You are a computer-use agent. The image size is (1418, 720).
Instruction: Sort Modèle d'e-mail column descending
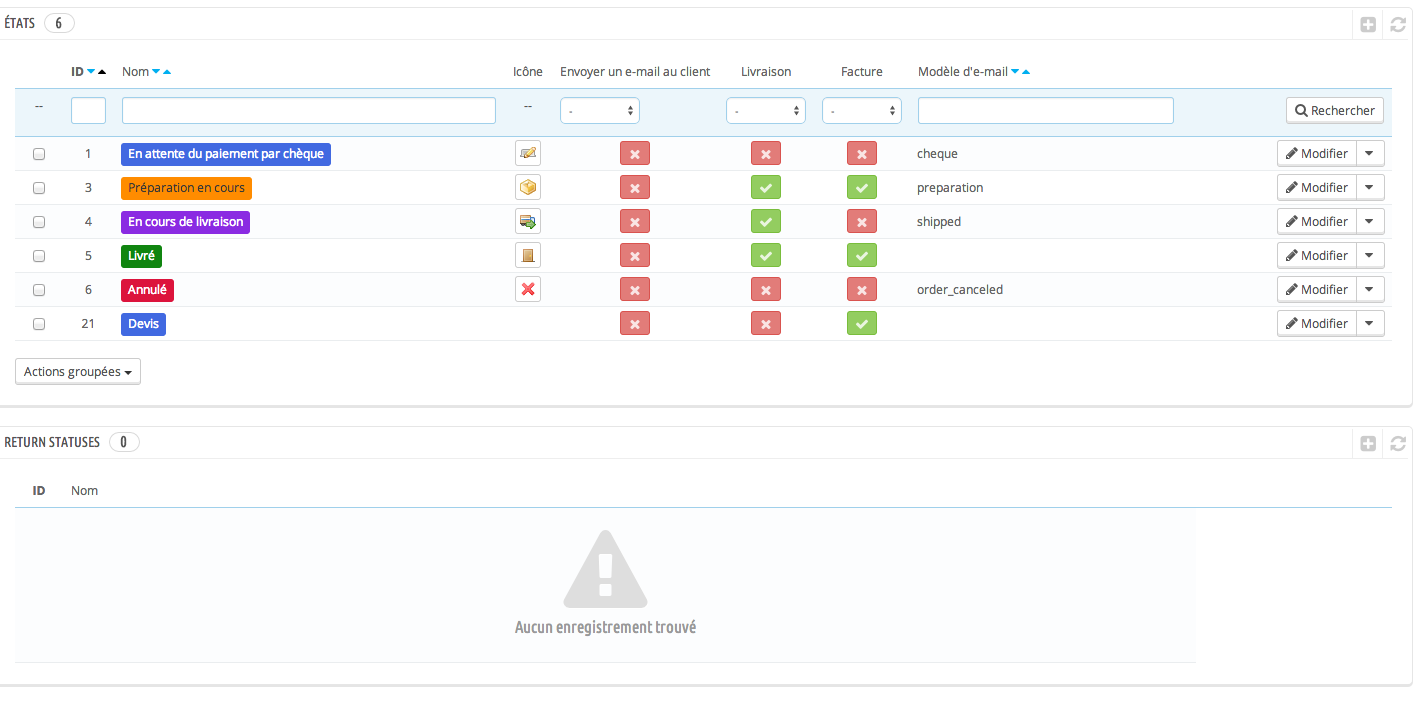(x=1015, y=72)
